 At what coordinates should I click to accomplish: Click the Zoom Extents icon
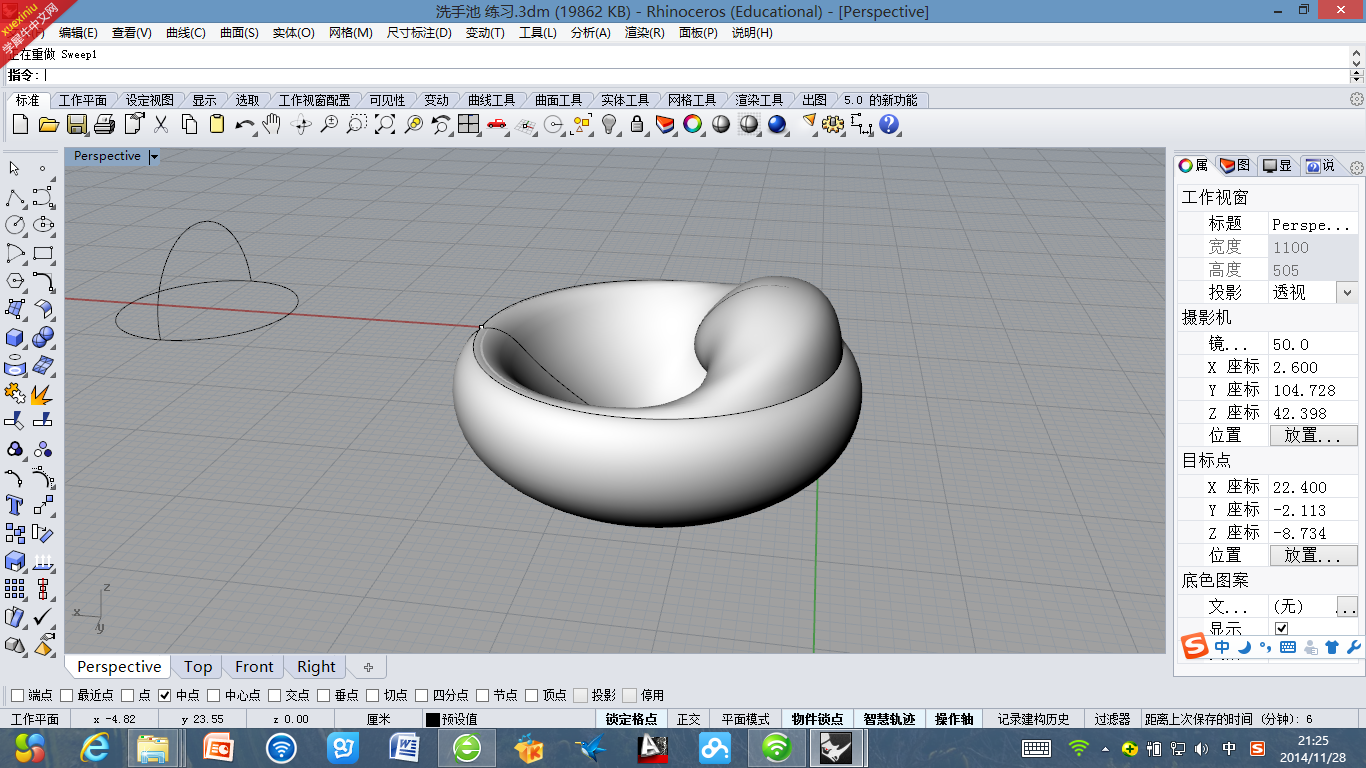click(385, 124)
